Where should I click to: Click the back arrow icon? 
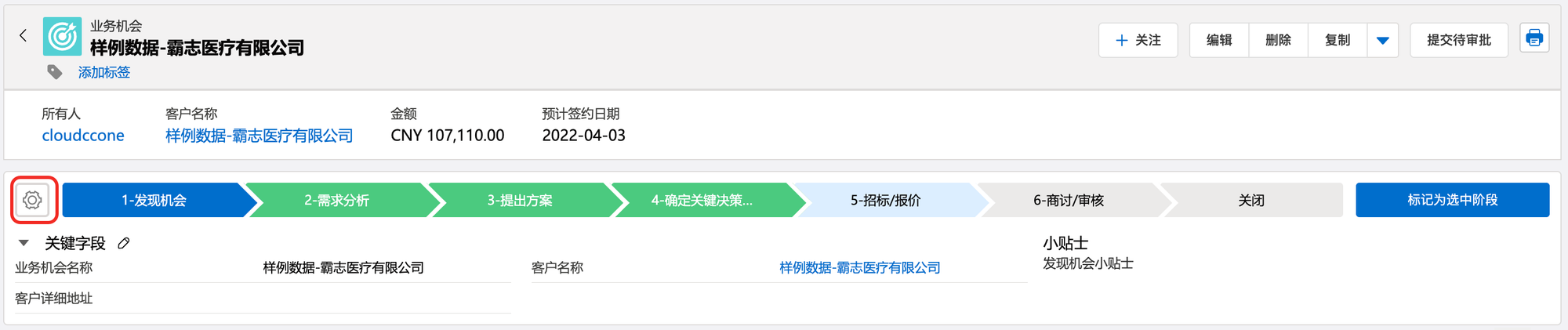tap(24, 35)
